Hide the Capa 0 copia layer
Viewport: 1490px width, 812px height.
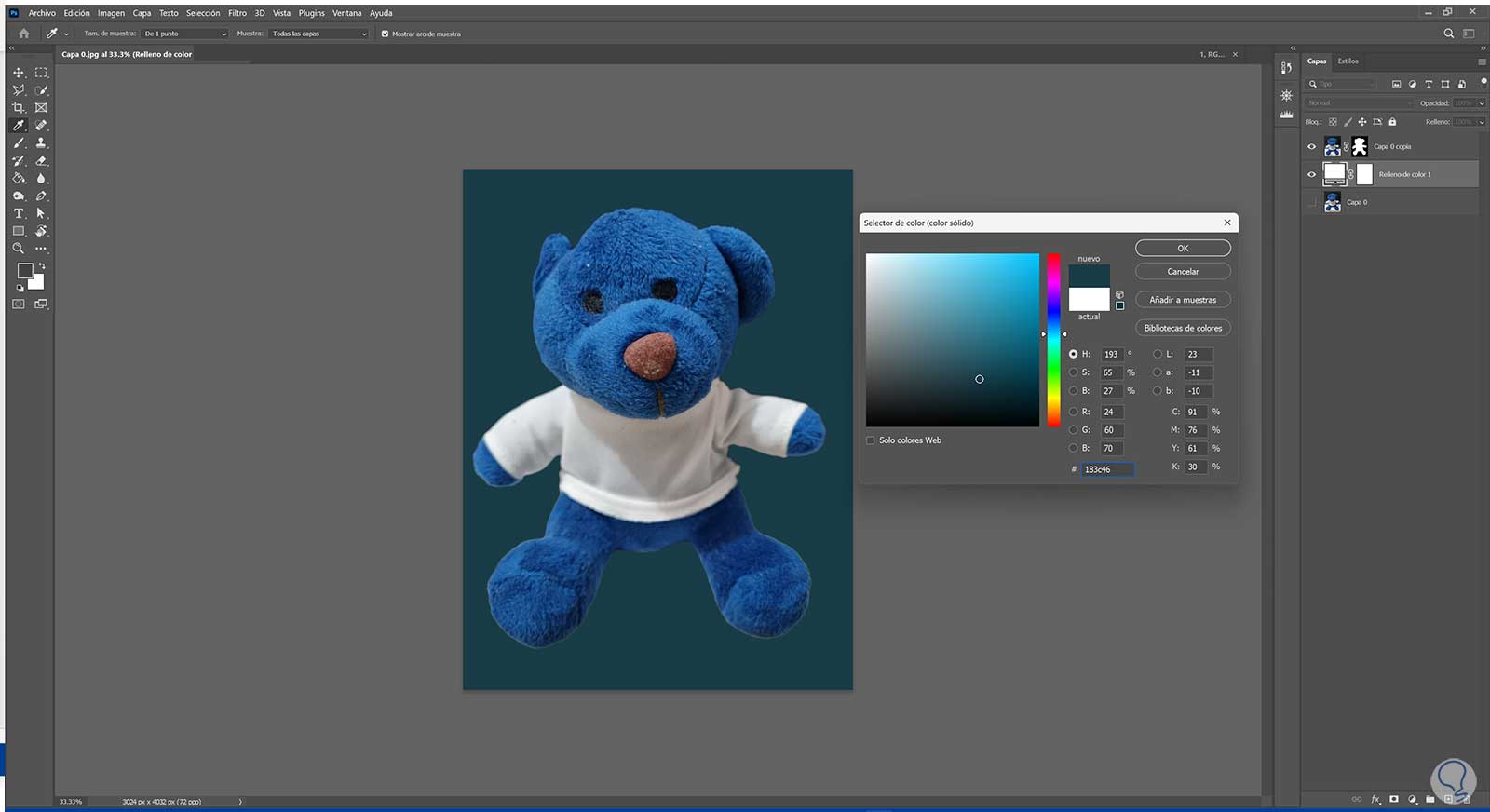1312,146
